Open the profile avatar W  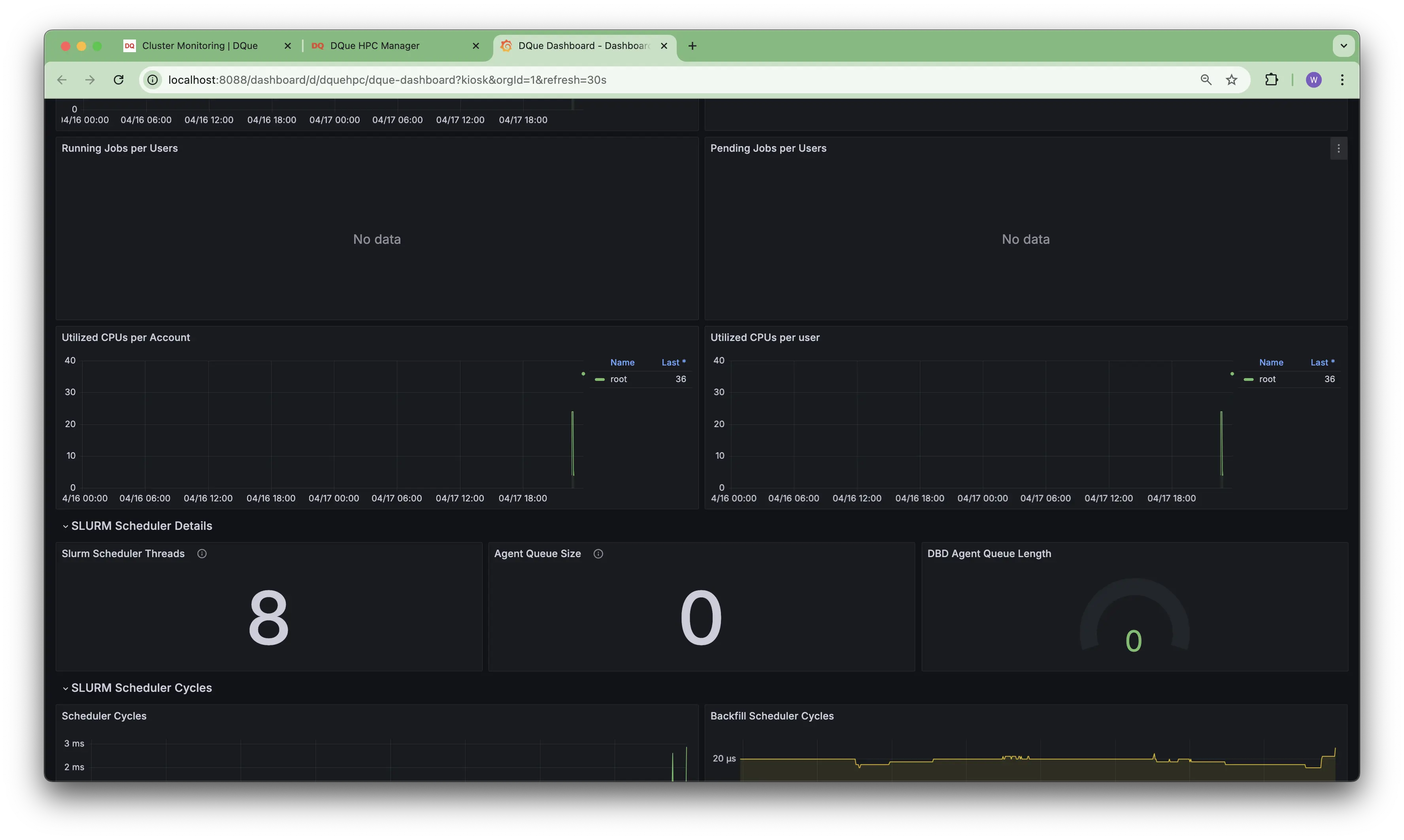(x=1313, y=80)
